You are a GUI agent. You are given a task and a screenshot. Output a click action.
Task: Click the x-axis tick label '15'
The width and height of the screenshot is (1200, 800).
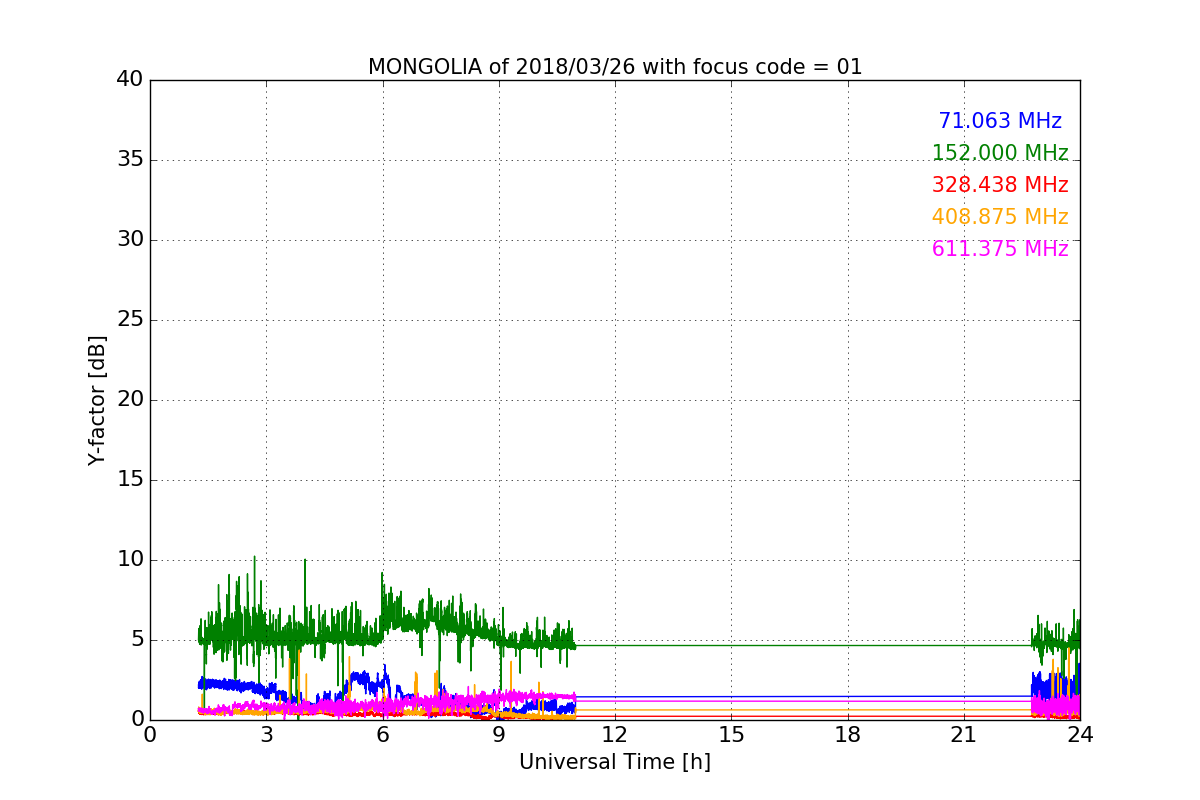(731, 734)
